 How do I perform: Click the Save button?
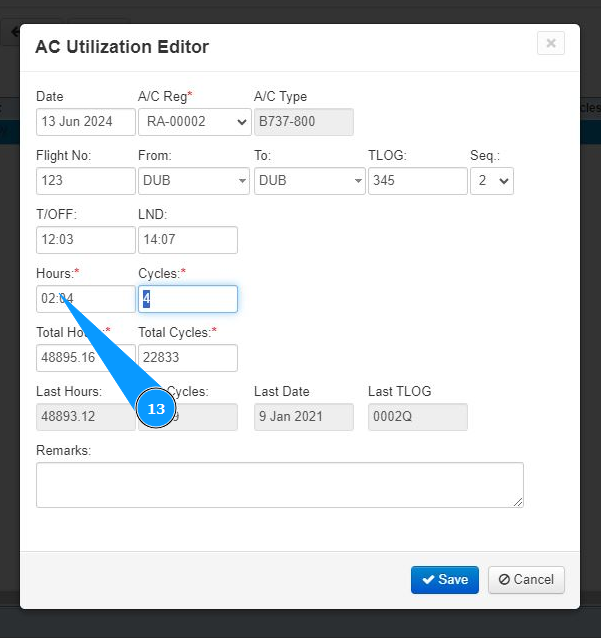tap(444, 580)
